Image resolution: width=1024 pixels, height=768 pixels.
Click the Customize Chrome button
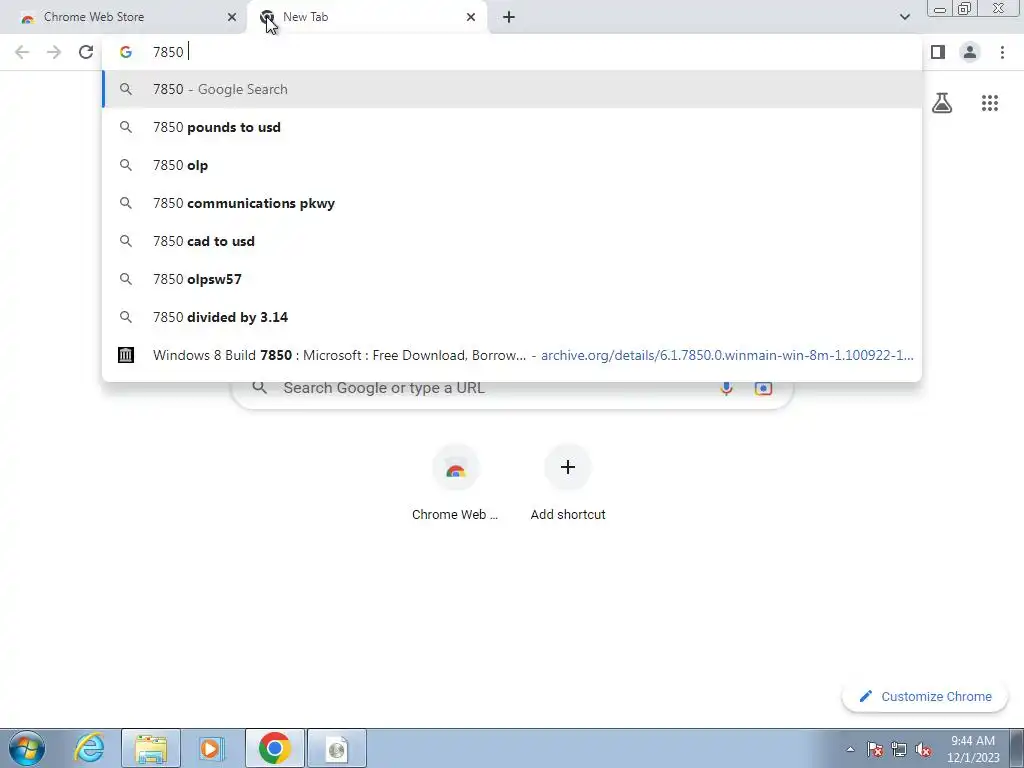click(x=925, y=697)
